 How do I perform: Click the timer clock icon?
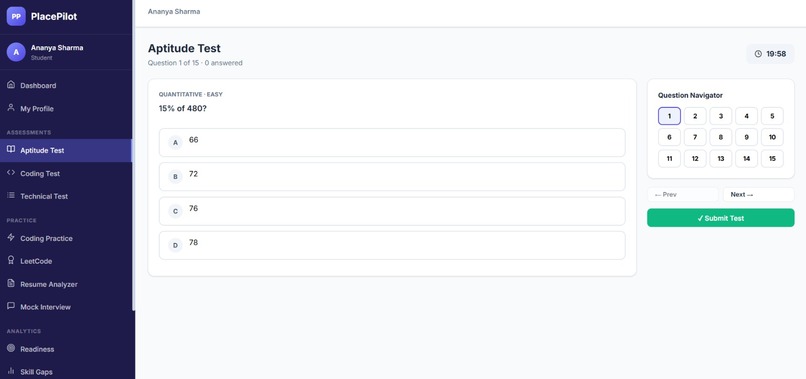coord(758,54)
